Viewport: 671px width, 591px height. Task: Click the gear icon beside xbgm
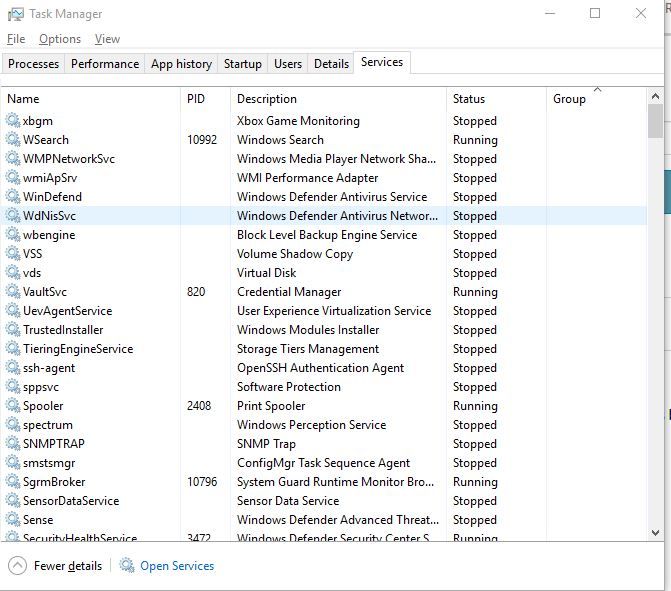(13, 120)
